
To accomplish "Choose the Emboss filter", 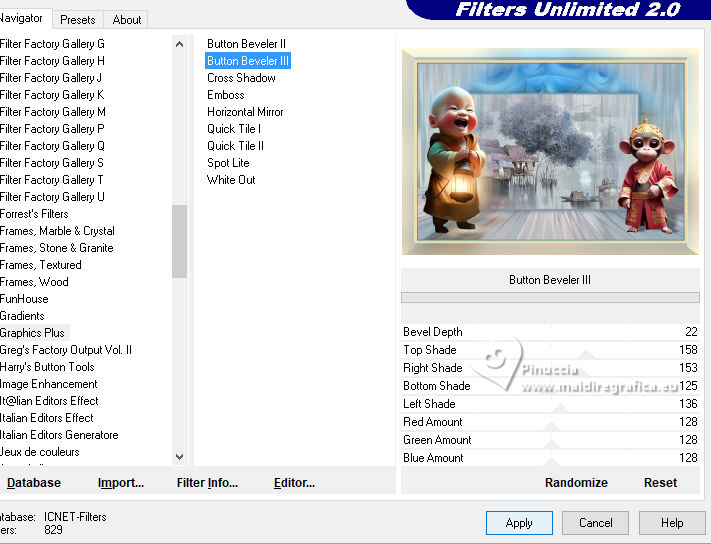I will point(225,95).
